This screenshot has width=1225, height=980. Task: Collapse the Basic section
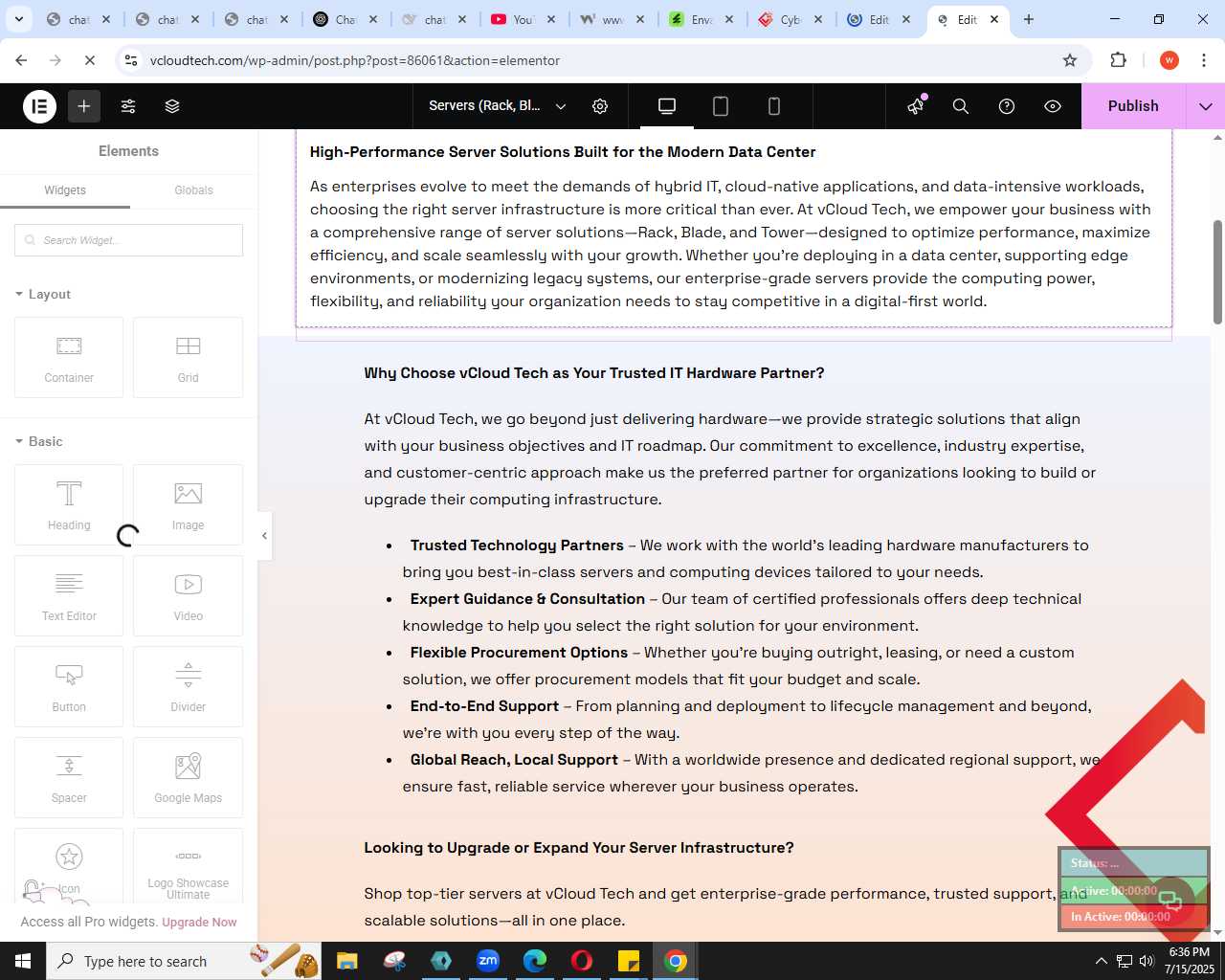tap(39, 441)
